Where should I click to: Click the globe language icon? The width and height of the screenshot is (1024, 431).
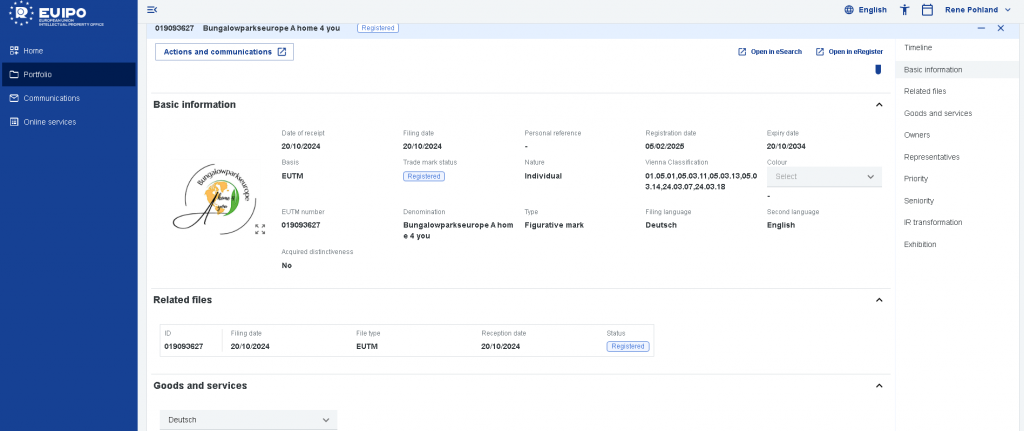[849, 10]
